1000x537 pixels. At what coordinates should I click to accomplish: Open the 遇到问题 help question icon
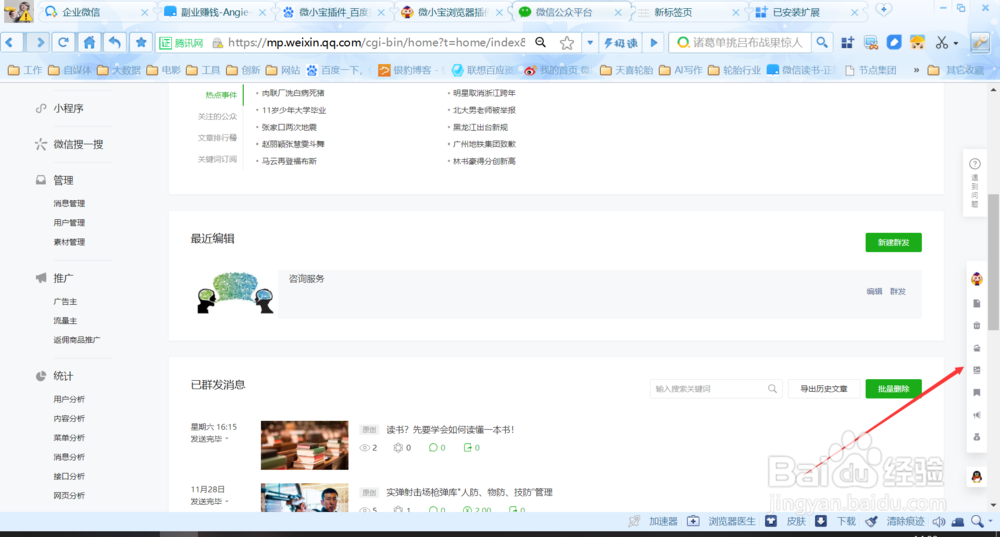(x=975, y=164)
